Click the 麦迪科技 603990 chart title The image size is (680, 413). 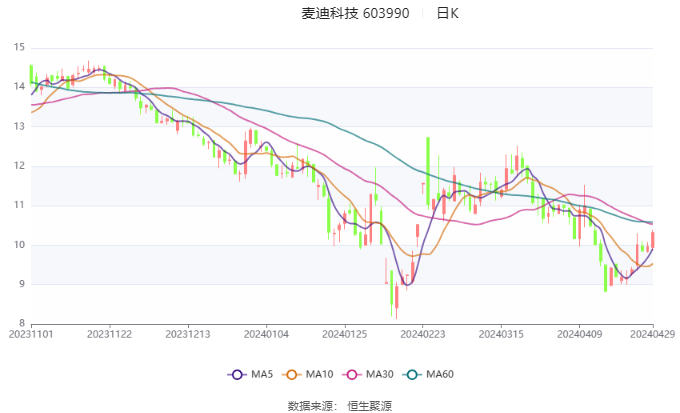click(x=355, y=13)
